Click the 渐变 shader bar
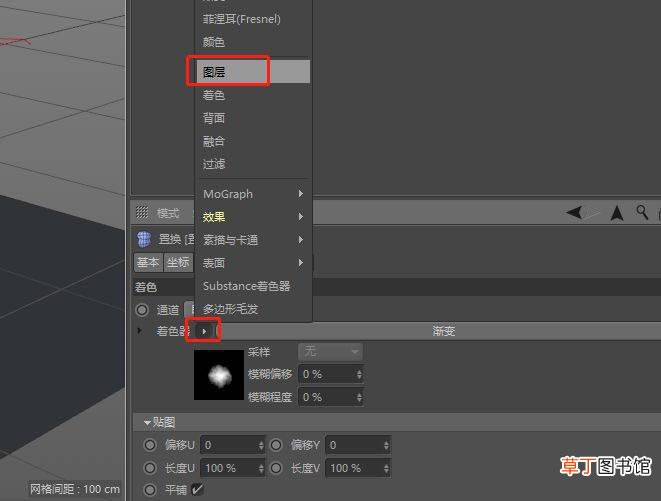This screenshot has width=661, height=501. click(x=441, y=331)
